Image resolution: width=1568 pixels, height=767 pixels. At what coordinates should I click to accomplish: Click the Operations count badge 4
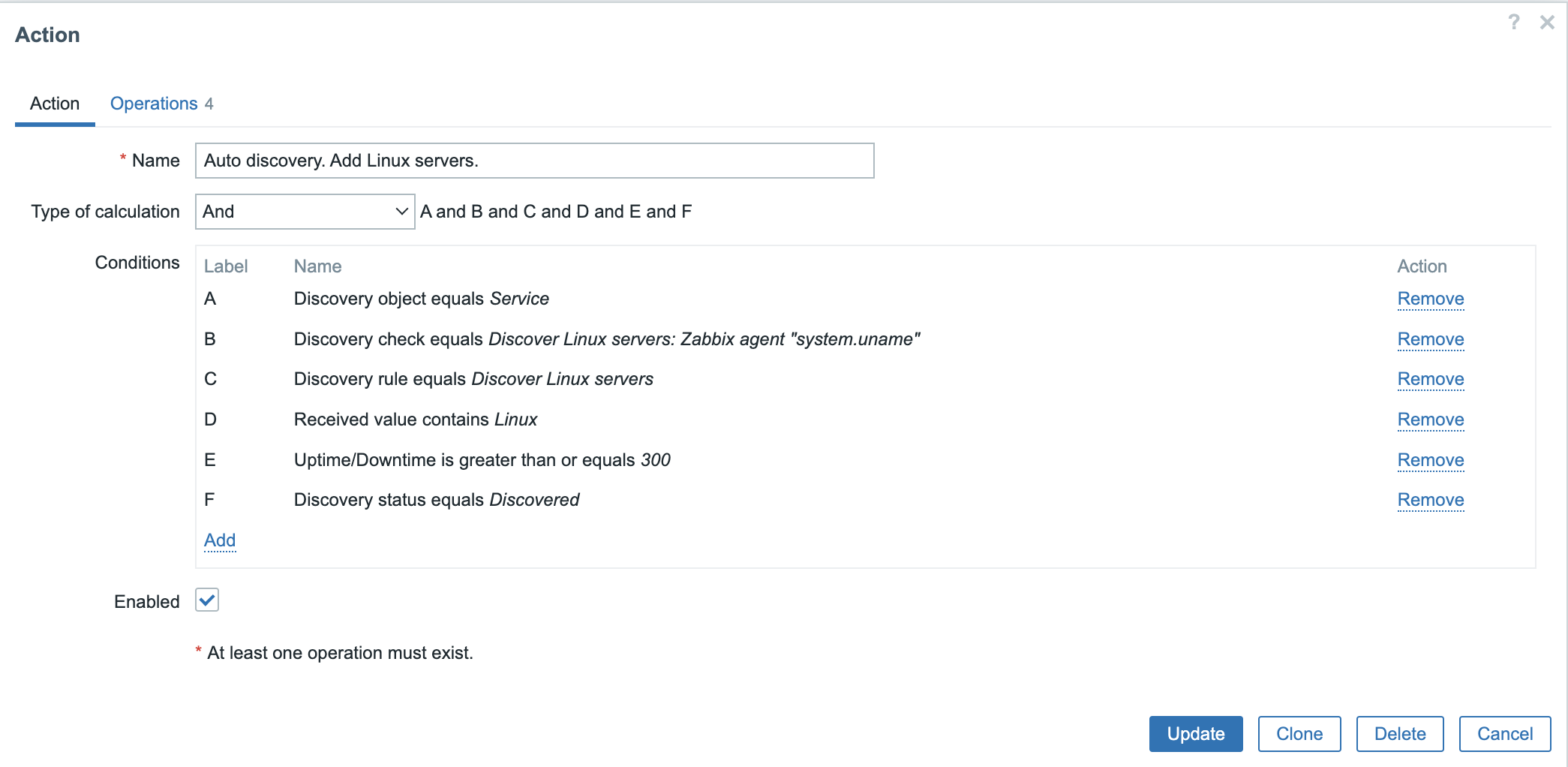click(x=209, y=104)
